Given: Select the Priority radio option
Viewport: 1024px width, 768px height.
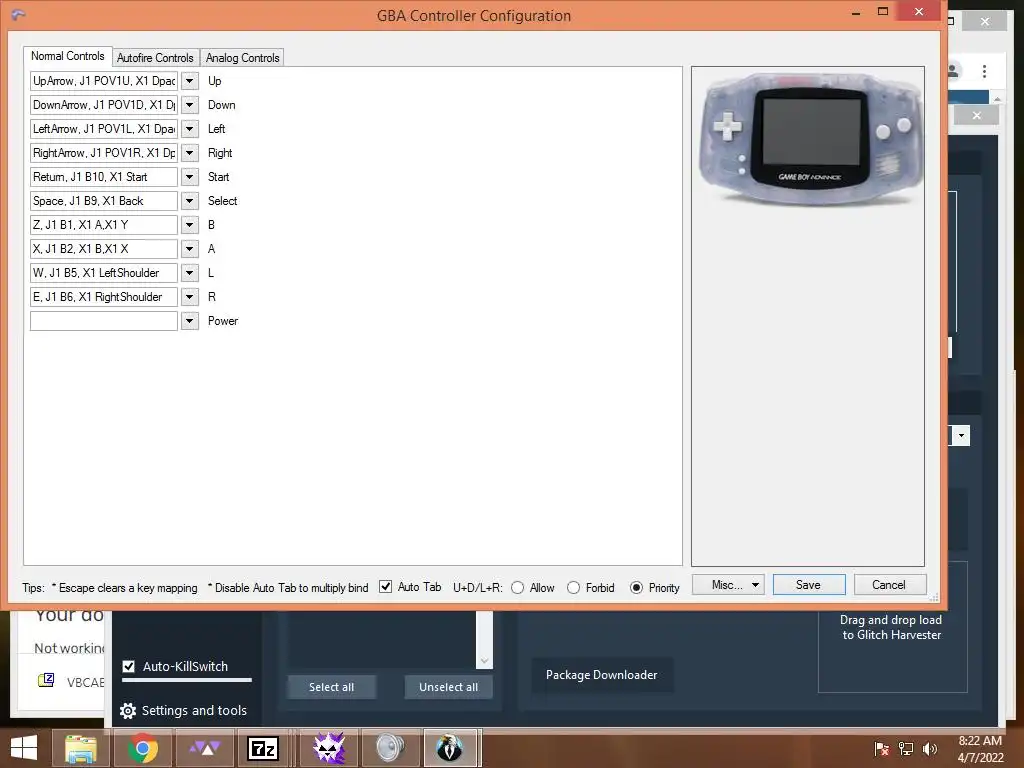Looking at the screenshot, I should click(x=636, y=588).
